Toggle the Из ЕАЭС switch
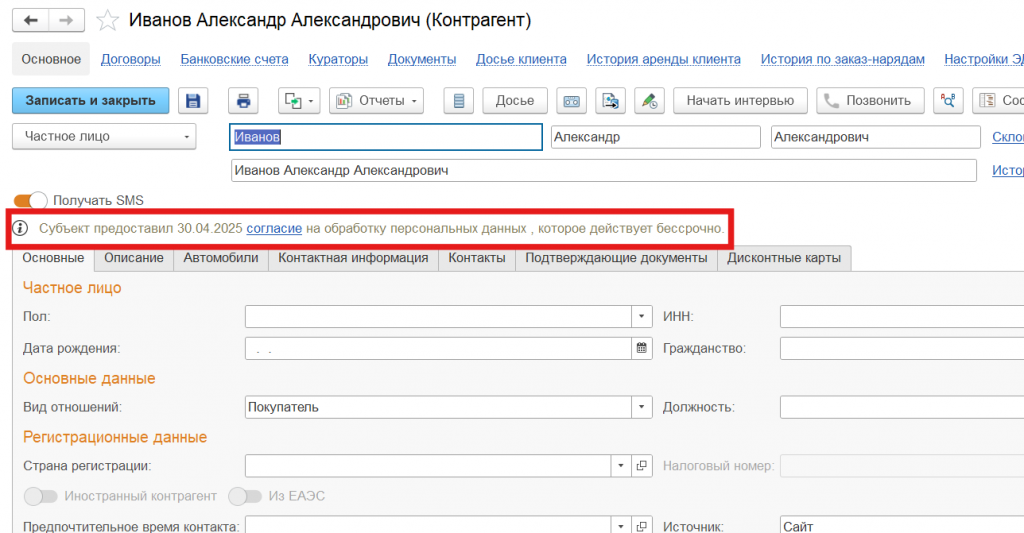Image resolution: width=1024 pixels, height=533 pixels. tap(244, 496)
